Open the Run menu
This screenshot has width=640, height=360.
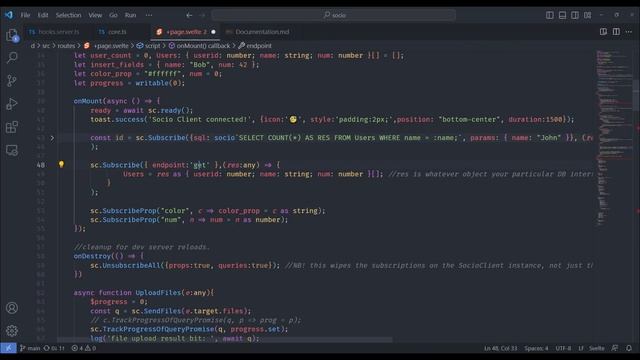[130, 15]
